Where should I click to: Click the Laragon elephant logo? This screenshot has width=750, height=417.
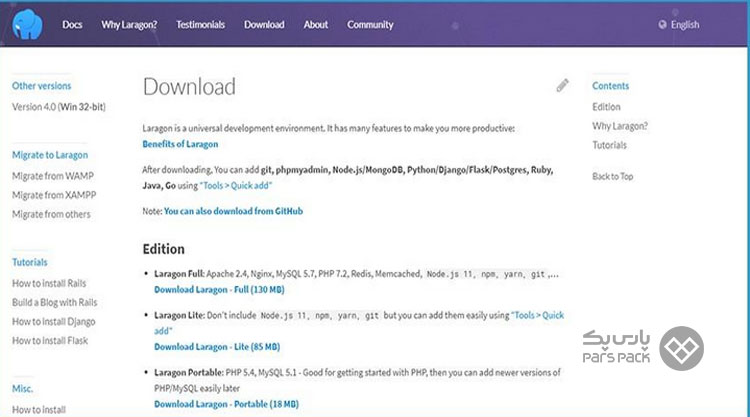coord(27,24)
